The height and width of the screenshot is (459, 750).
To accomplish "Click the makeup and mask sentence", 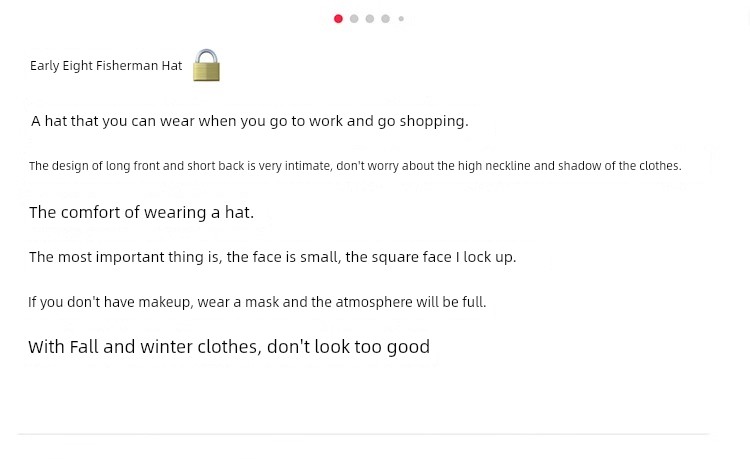I will click(257, 302).
